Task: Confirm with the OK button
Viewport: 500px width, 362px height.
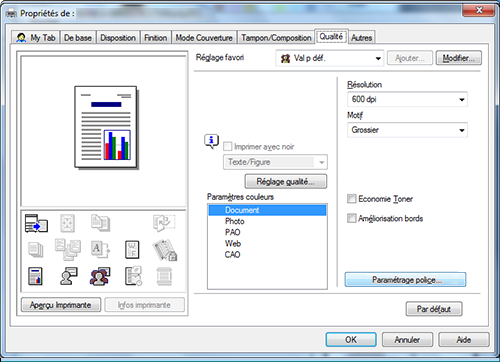Action: [351, 340]
